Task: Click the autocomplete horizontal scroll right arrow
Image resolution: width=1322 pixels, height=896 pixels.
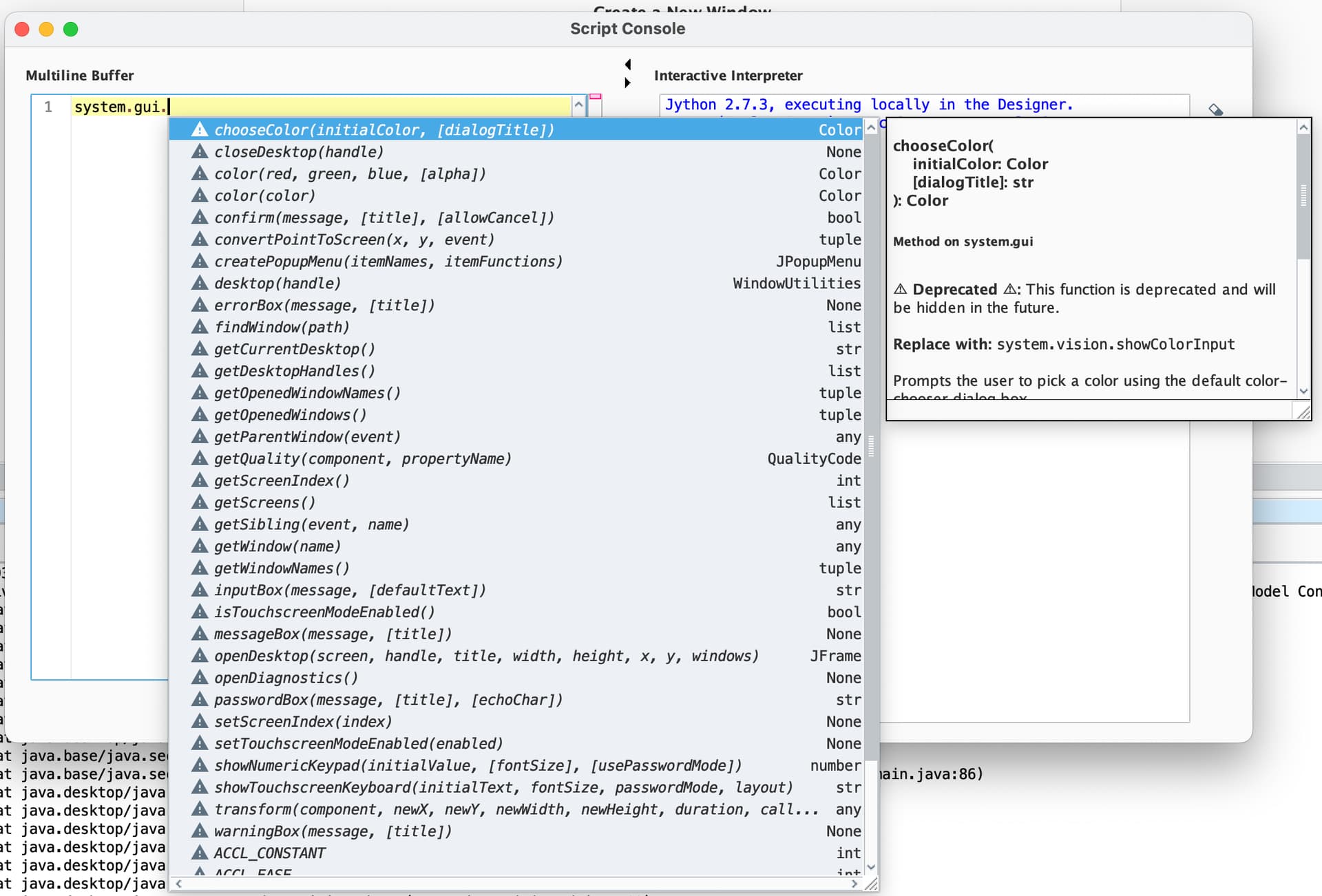Action: pyautogui.click(x=854, y=884)
